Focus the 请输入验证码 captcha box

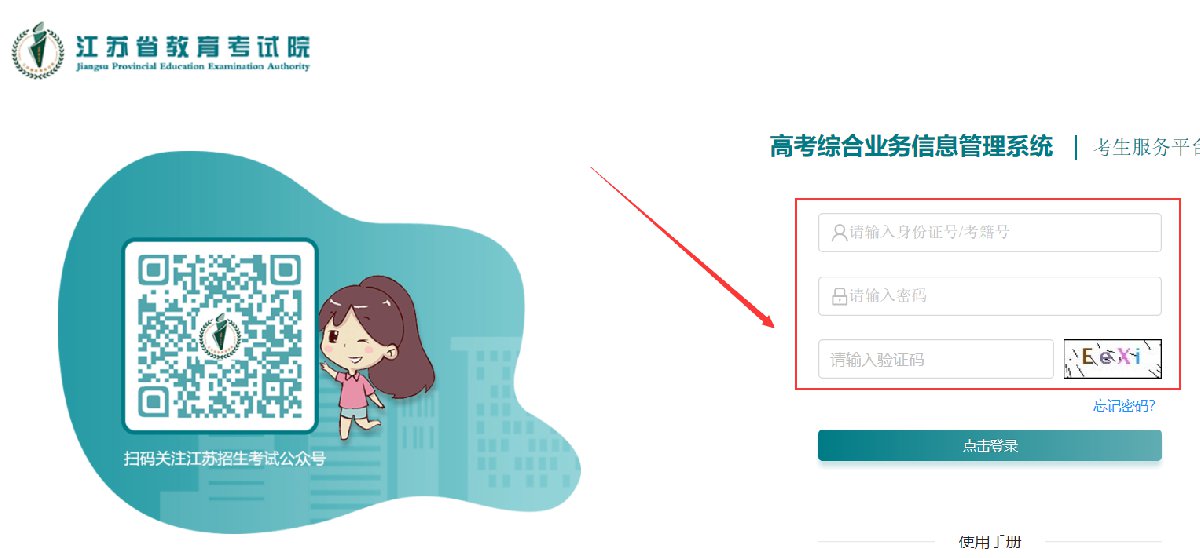936,359
